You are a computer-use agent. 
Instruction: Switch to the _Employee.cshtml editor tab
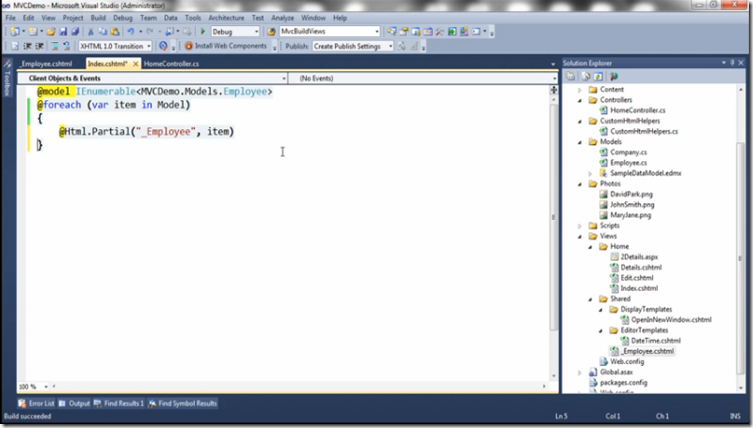[x=46, y=63]
